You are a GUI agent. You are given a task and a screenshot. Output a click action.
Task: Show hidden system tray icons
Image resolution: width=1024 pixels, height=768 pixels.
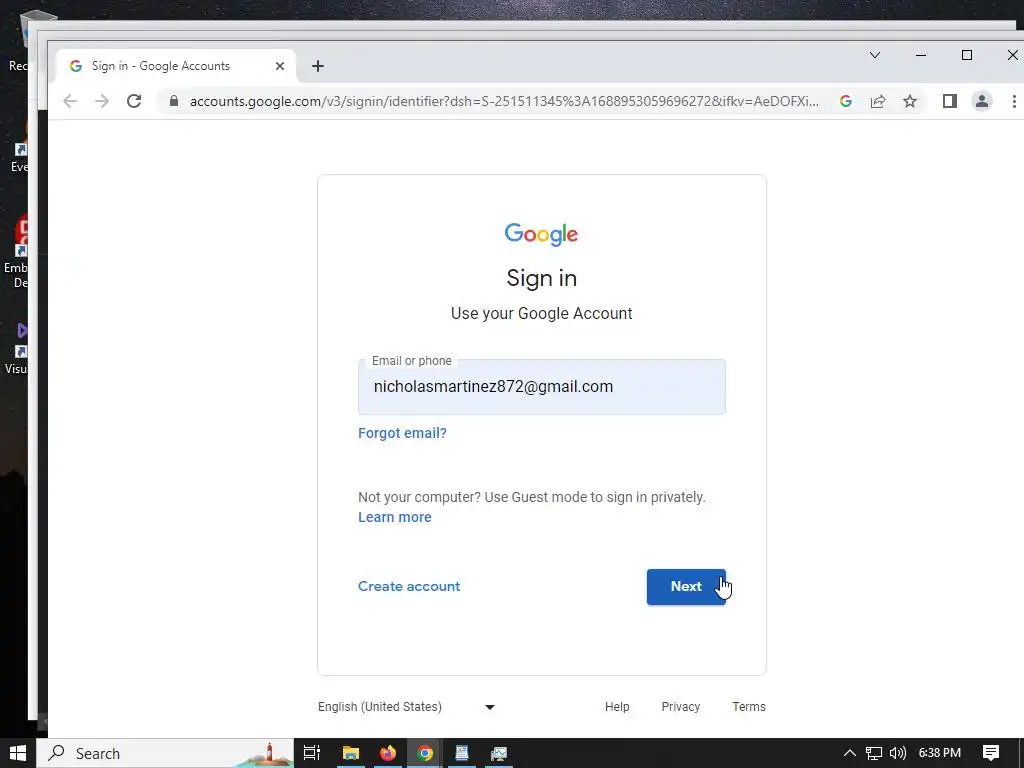(850, 753)
